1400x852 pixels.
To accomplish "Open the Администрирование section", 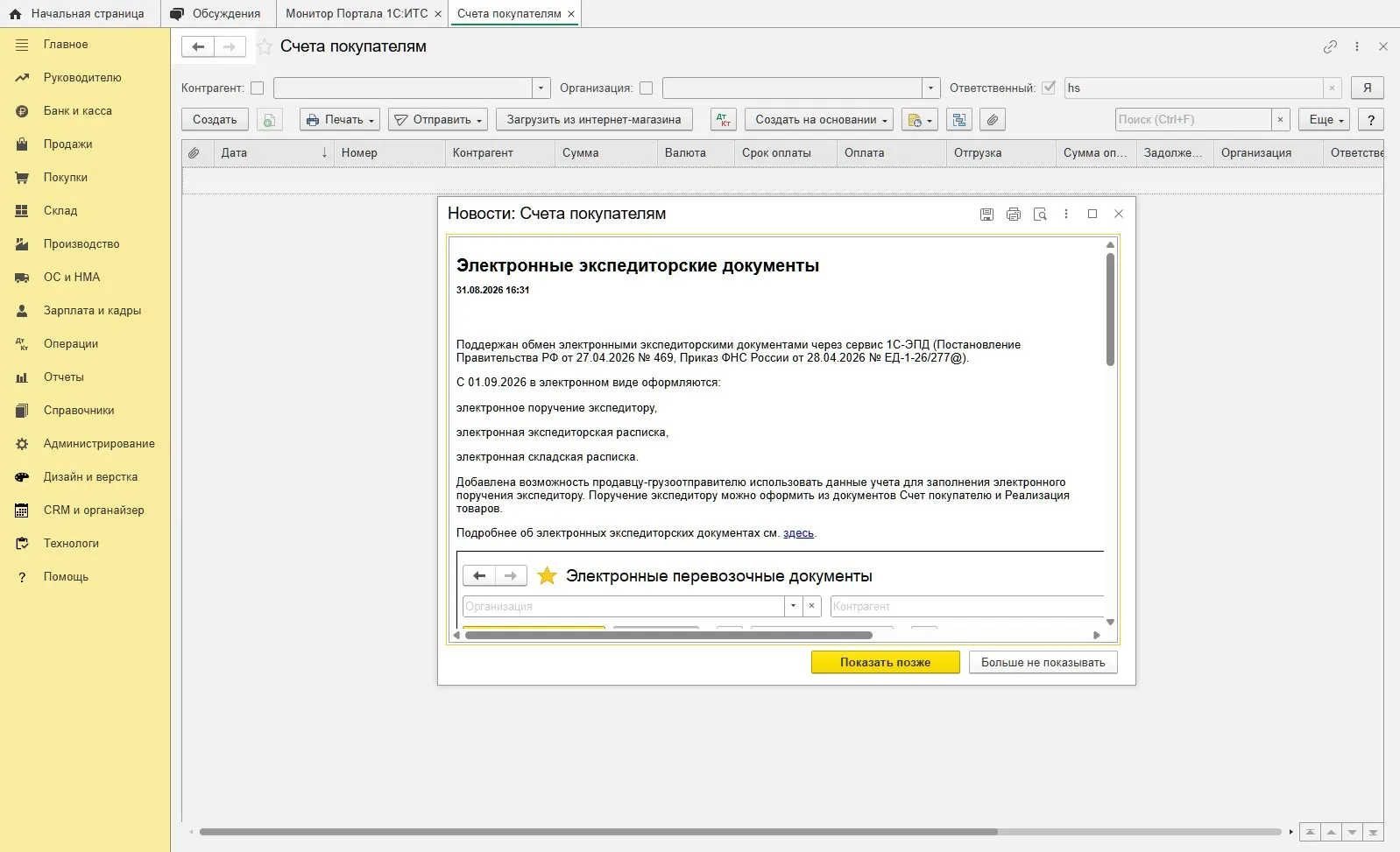I will (x=85, y=444).
